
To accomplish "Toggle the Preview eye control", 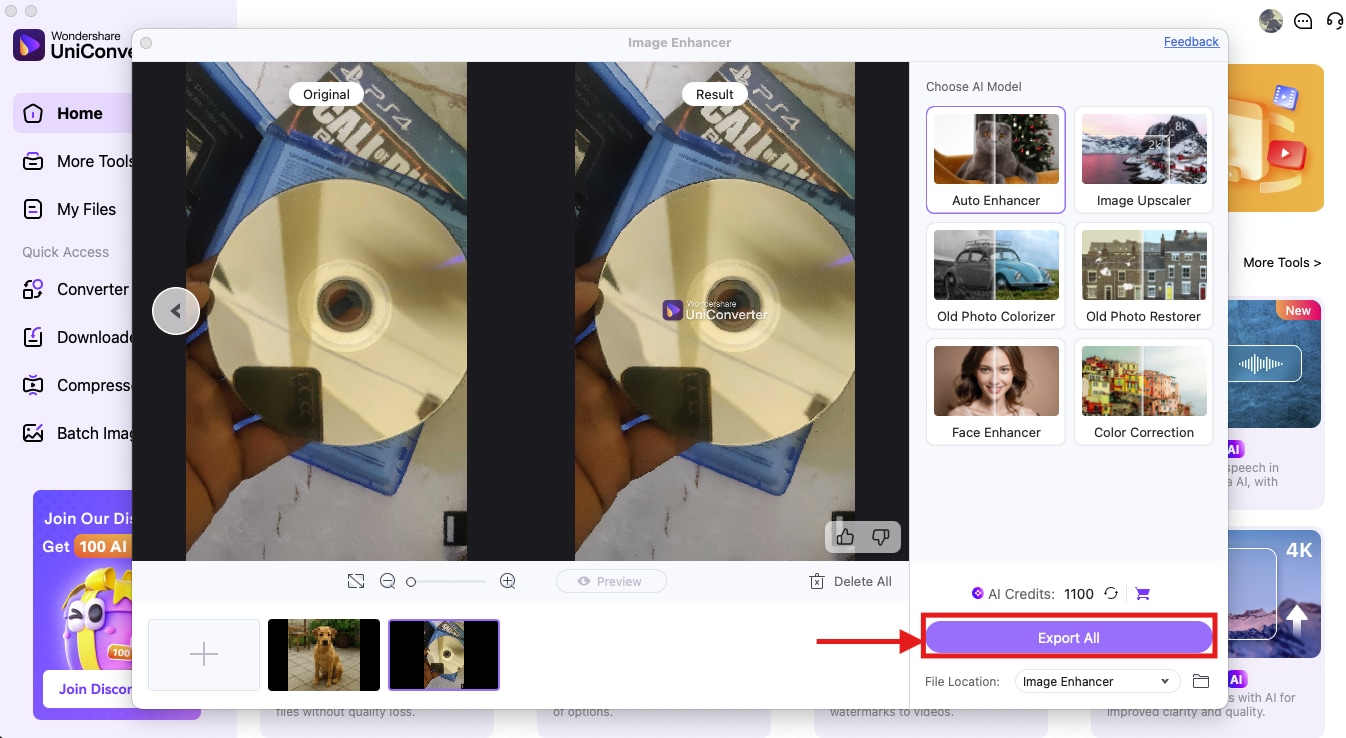I will tap(611, 580).
